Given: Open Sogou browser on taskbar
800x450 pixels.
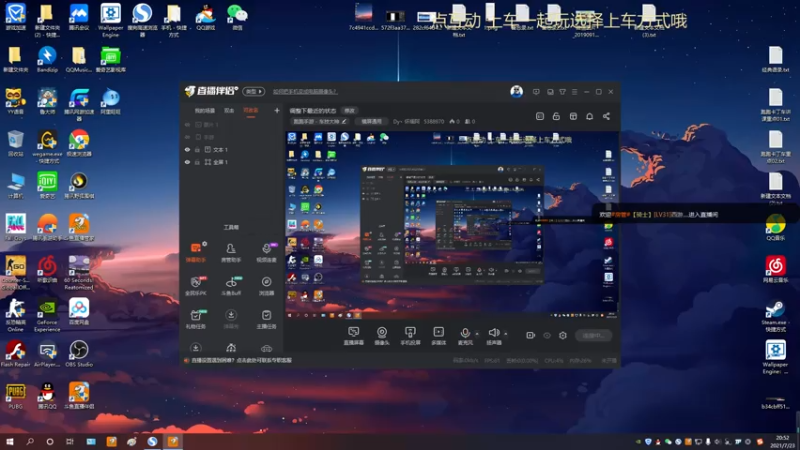Looking at the screenshot, I should (153, 441).
